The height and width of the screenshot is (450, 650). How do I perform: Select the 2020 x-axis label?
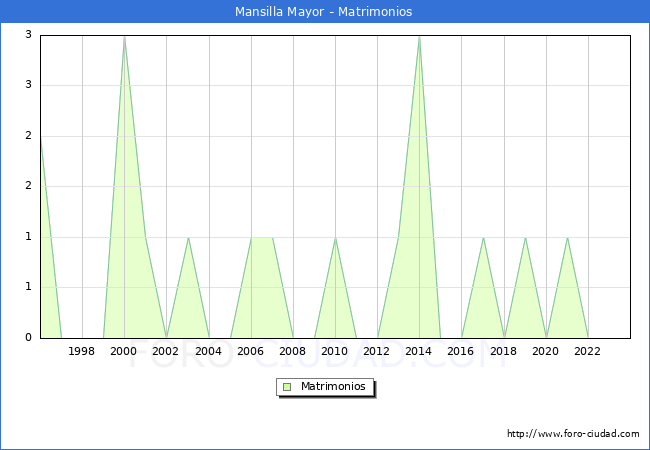[546, 351]
